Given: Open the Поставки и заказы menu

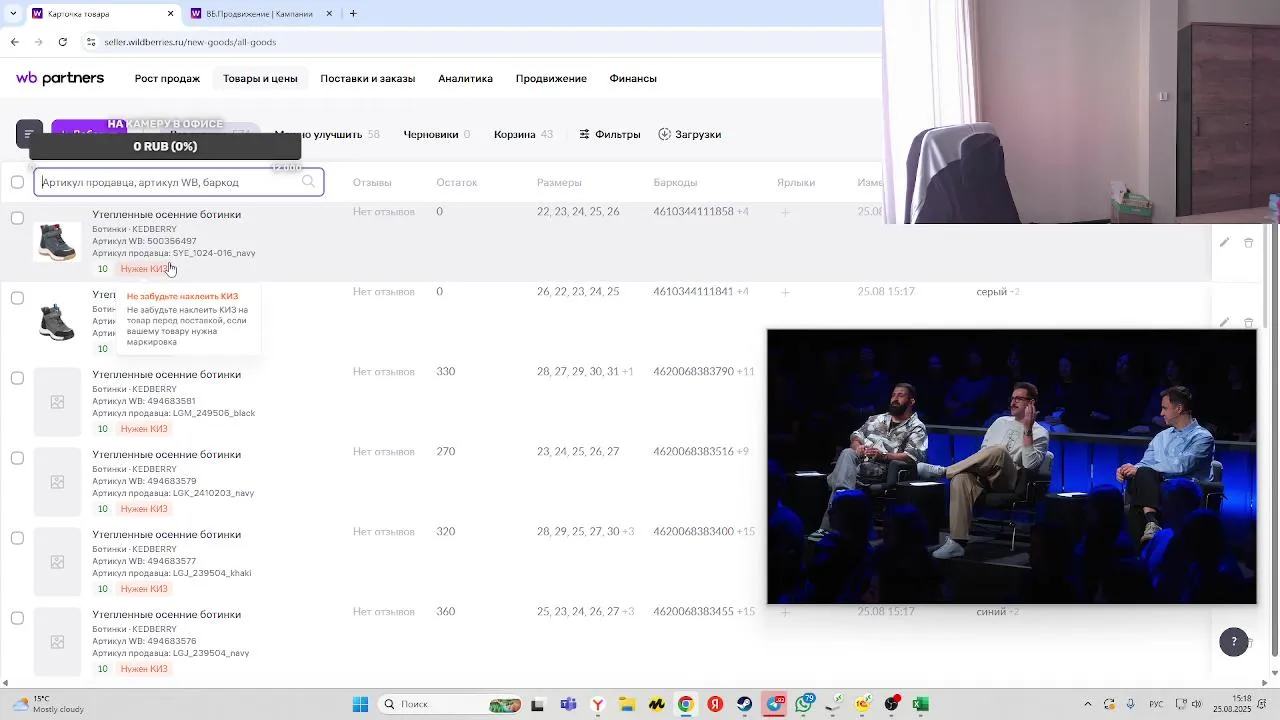Looking at the screenshot, I should (x=367, y=78).
